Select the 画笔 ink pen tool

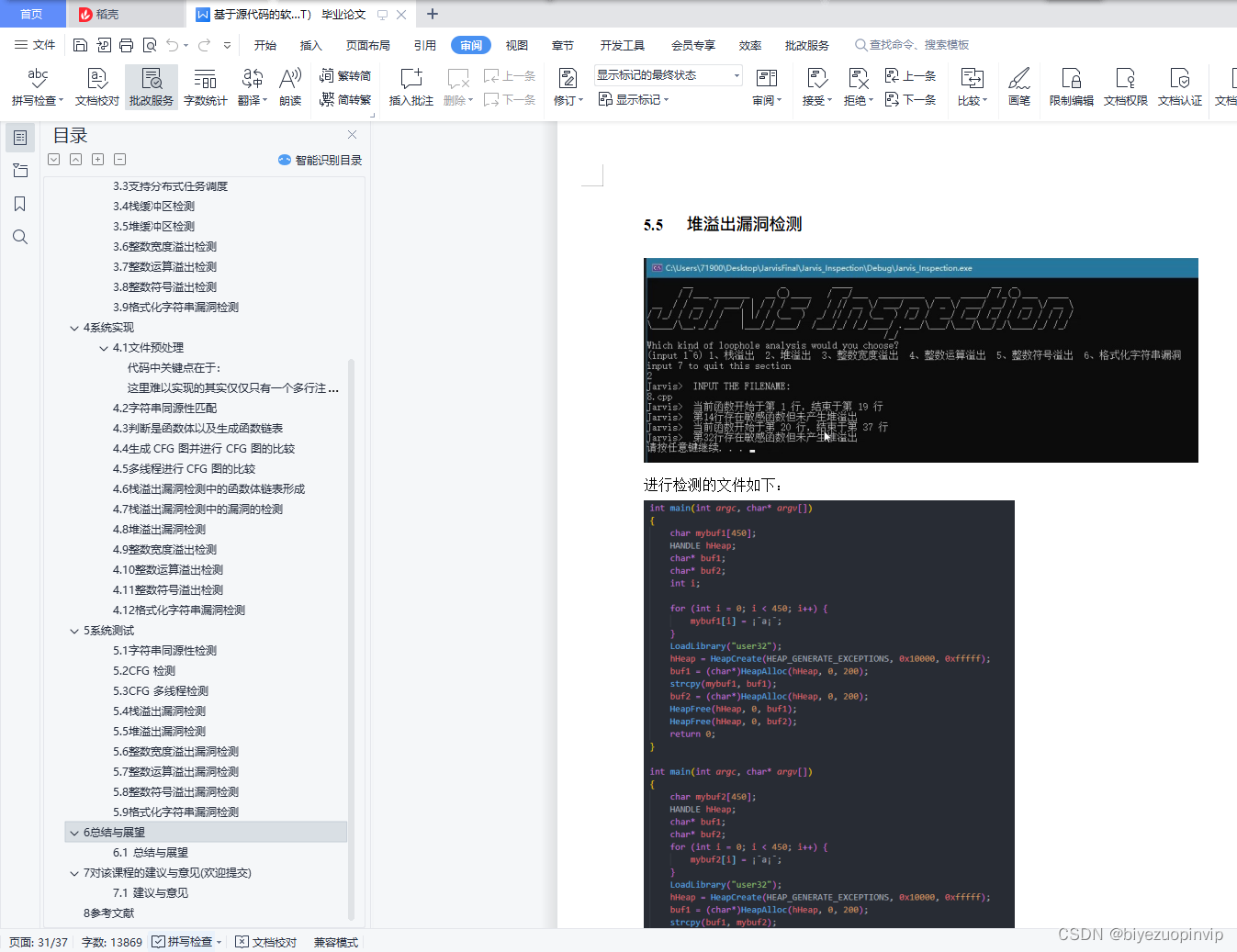[x=1018, y=87]
